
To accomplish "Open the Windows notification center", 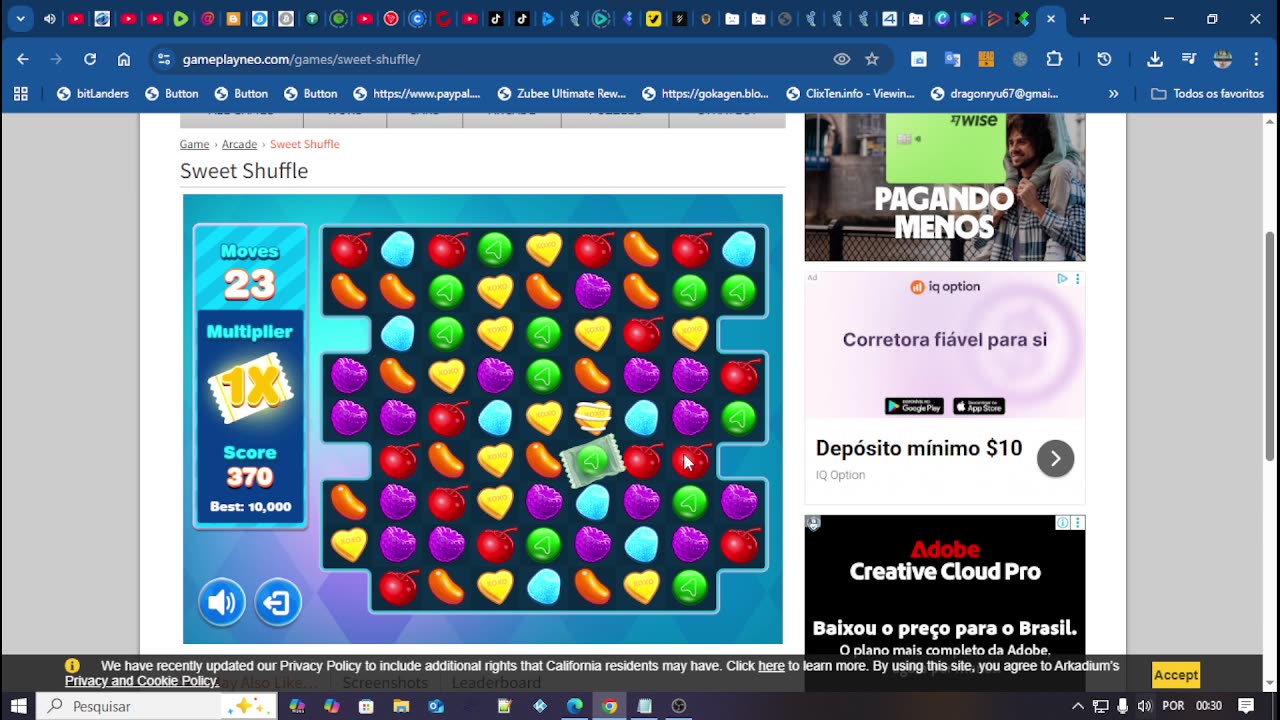I will tap(1246, 706).
